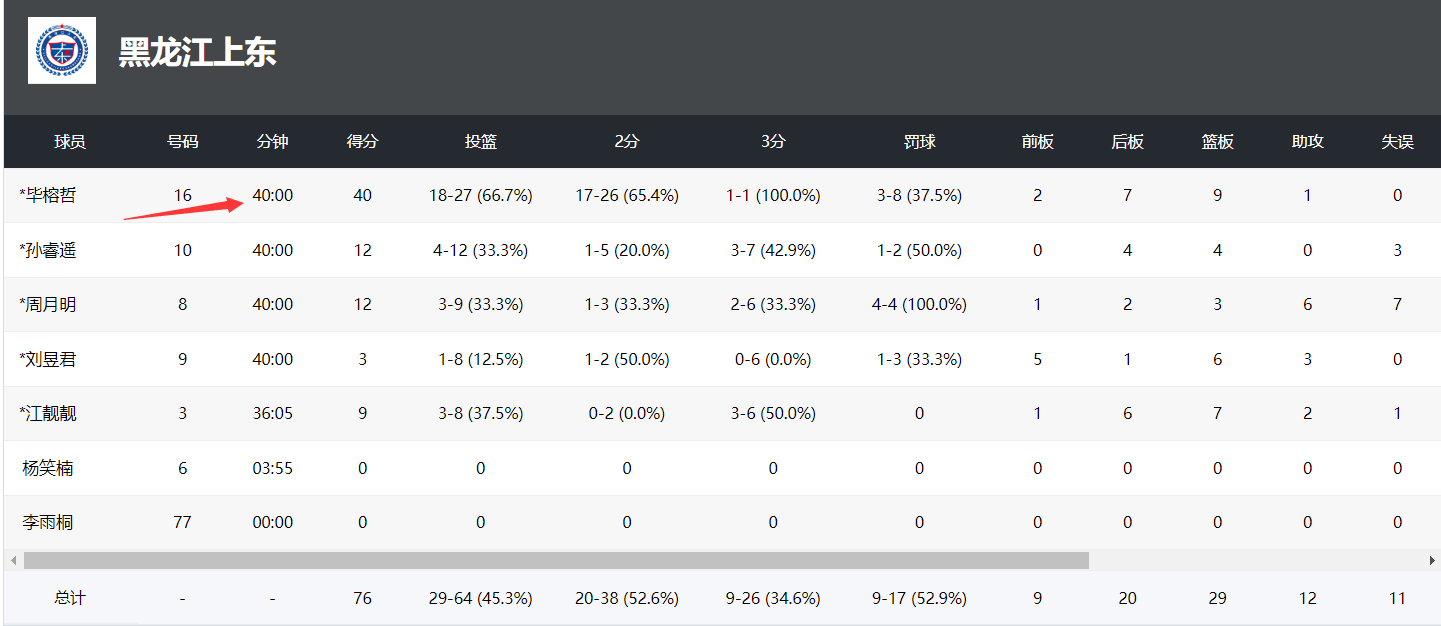Open player 孙睿遥's name link
Image resolution: width=1441 pixels, height=626 pixels.
click(x=48, y=250)
